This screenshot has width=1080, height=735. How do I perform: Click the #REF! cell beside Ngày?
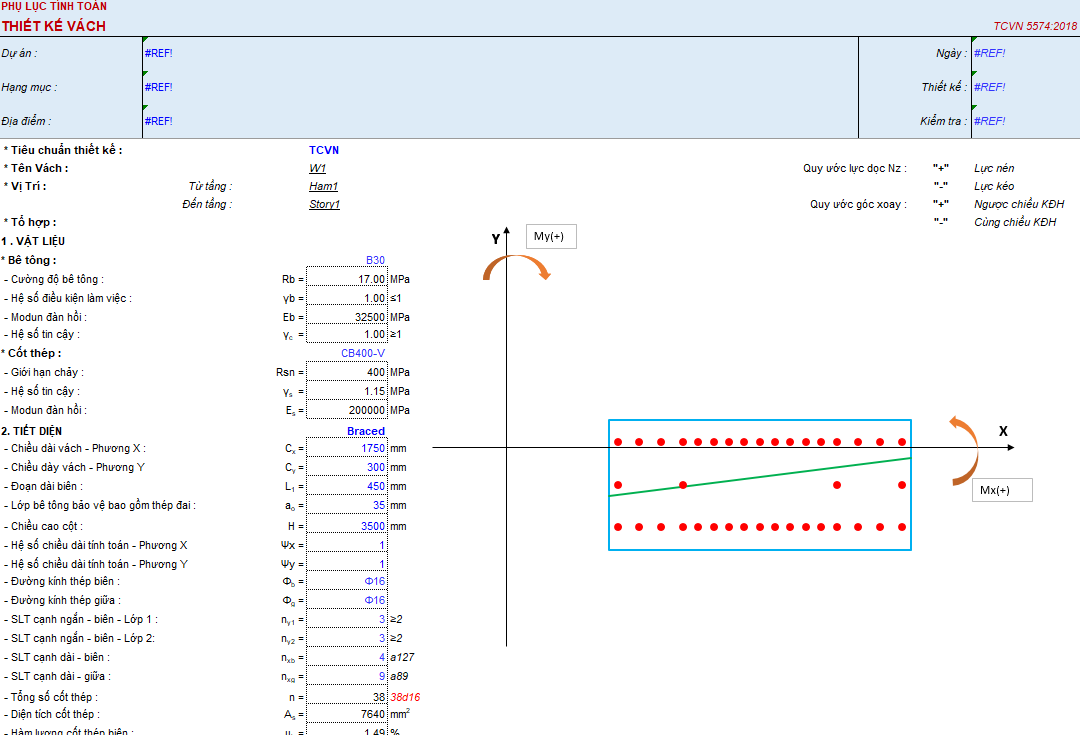point(990,53)
